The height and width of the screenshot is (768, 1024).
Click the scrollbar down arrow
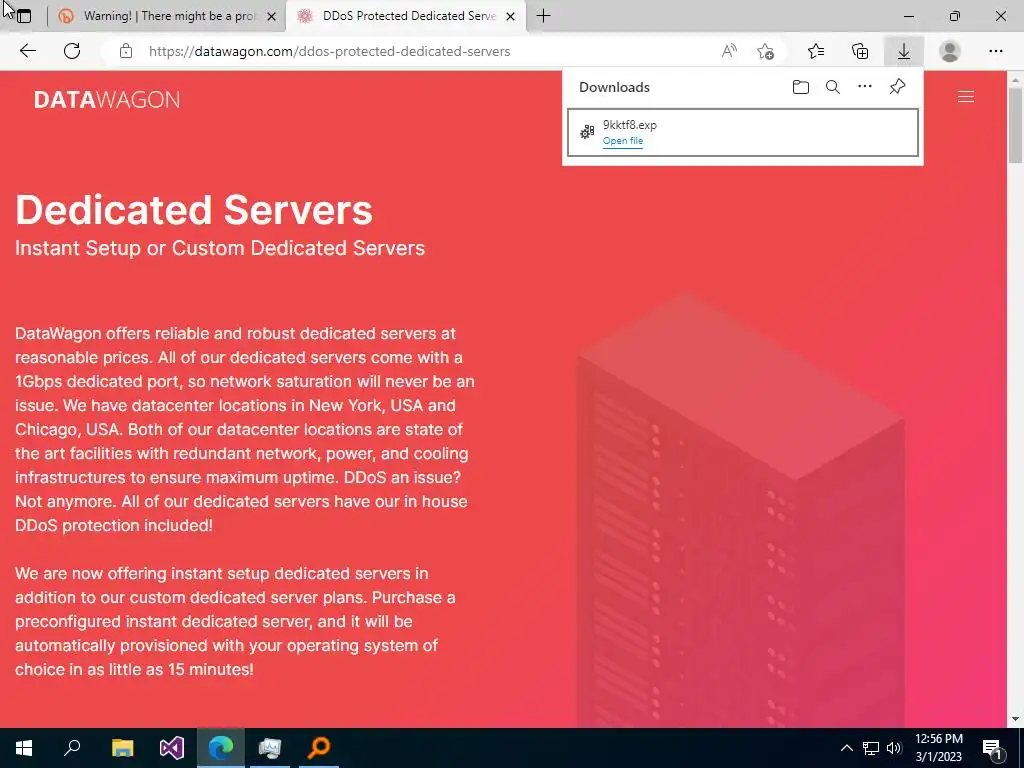point(1015,720)
